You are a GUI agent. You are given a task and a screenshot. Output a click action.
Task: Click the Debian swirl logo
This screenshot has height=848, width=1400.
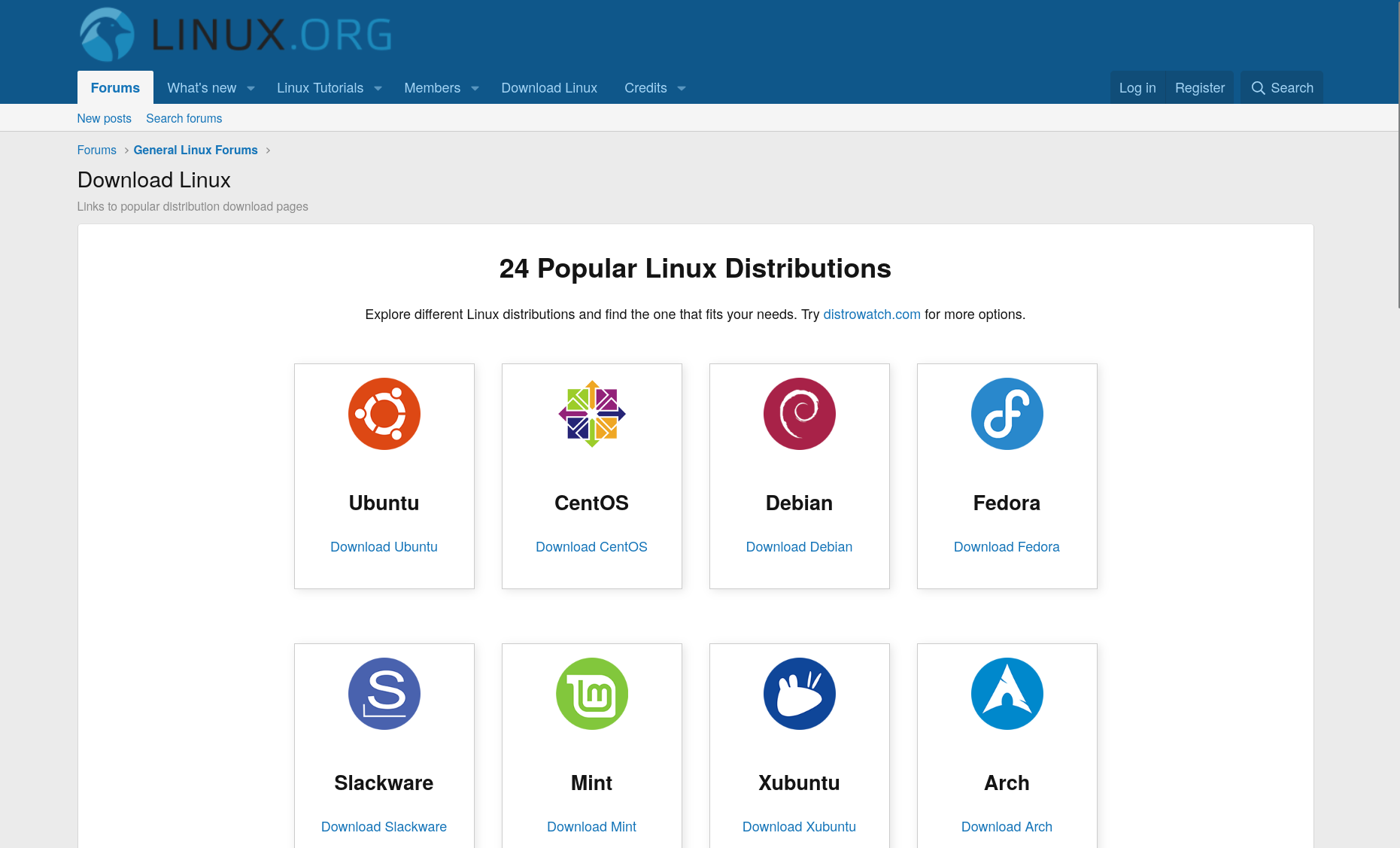(799, 414)
